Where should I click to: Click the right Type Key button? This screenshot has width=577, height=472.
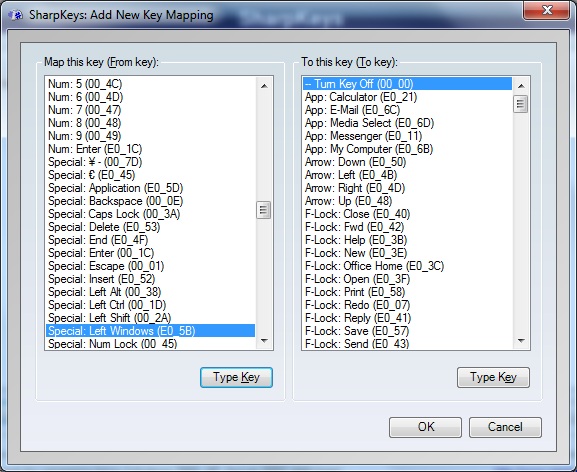(x=493, y=377)
